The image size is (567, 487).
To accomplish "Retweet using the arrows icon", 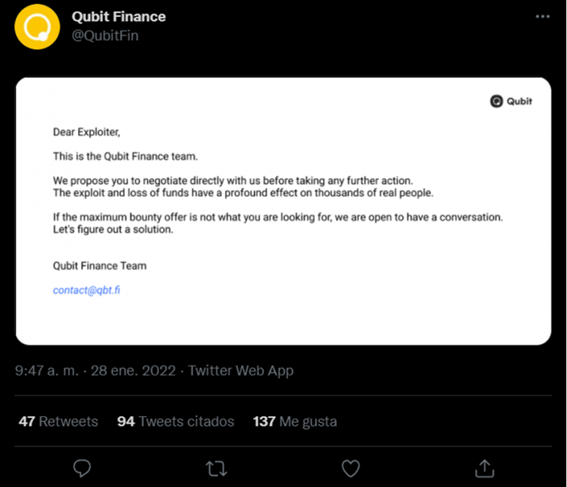I will point(216,468).
